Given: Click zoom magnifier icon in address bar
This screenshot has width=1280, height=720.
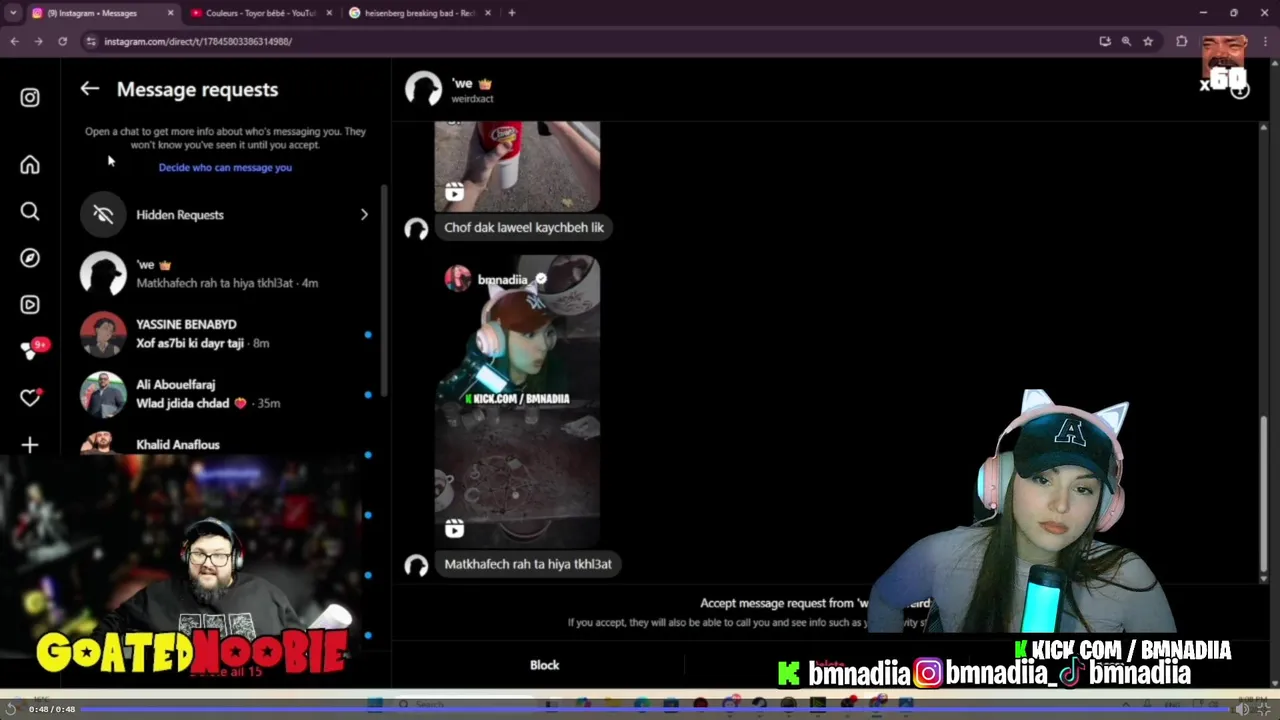Looking at the screenshot, I should coord(1126,41).
